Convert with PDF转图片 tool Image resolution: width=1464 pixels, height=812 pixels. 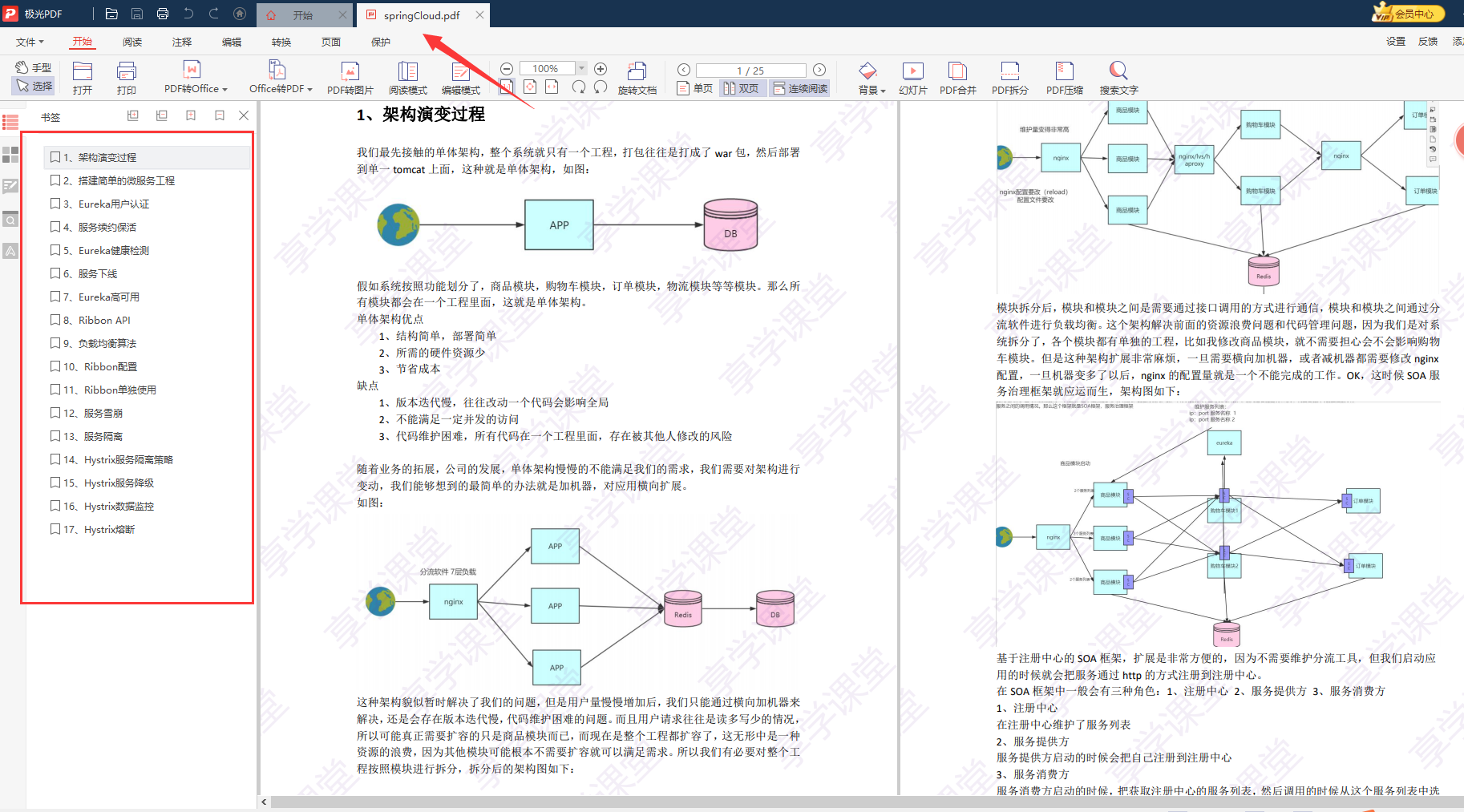(350, 78)
